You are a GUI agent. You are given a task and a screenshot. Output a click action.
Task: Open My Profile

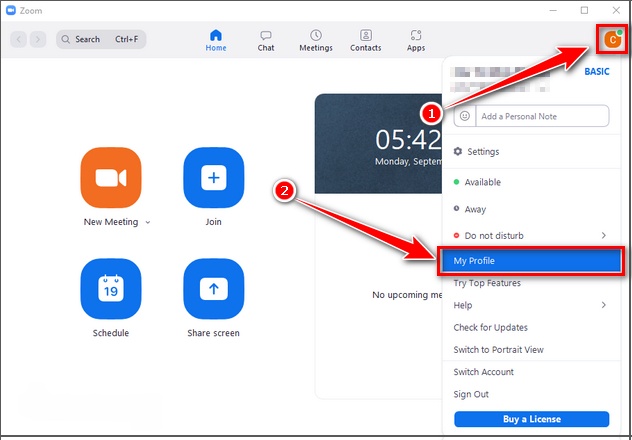pyautogui.click(x=531, y=261)
